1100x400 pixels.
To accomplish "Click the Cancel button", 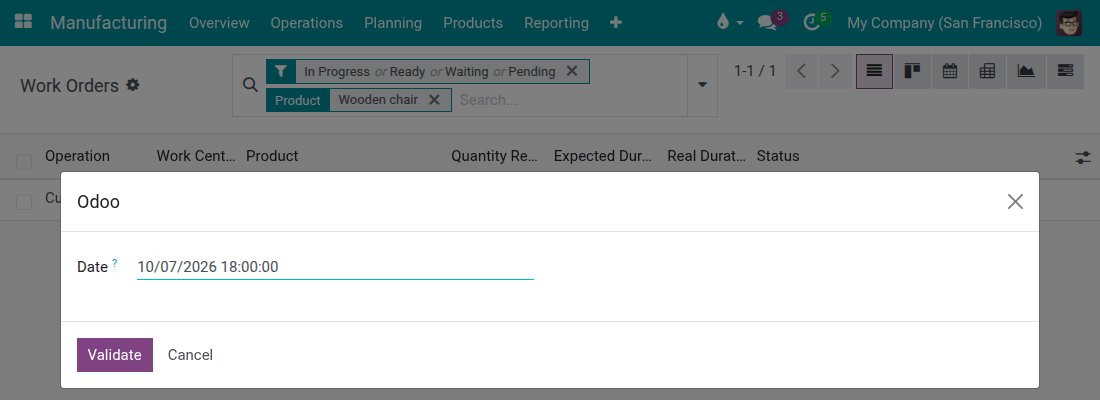I will [190, 354].
